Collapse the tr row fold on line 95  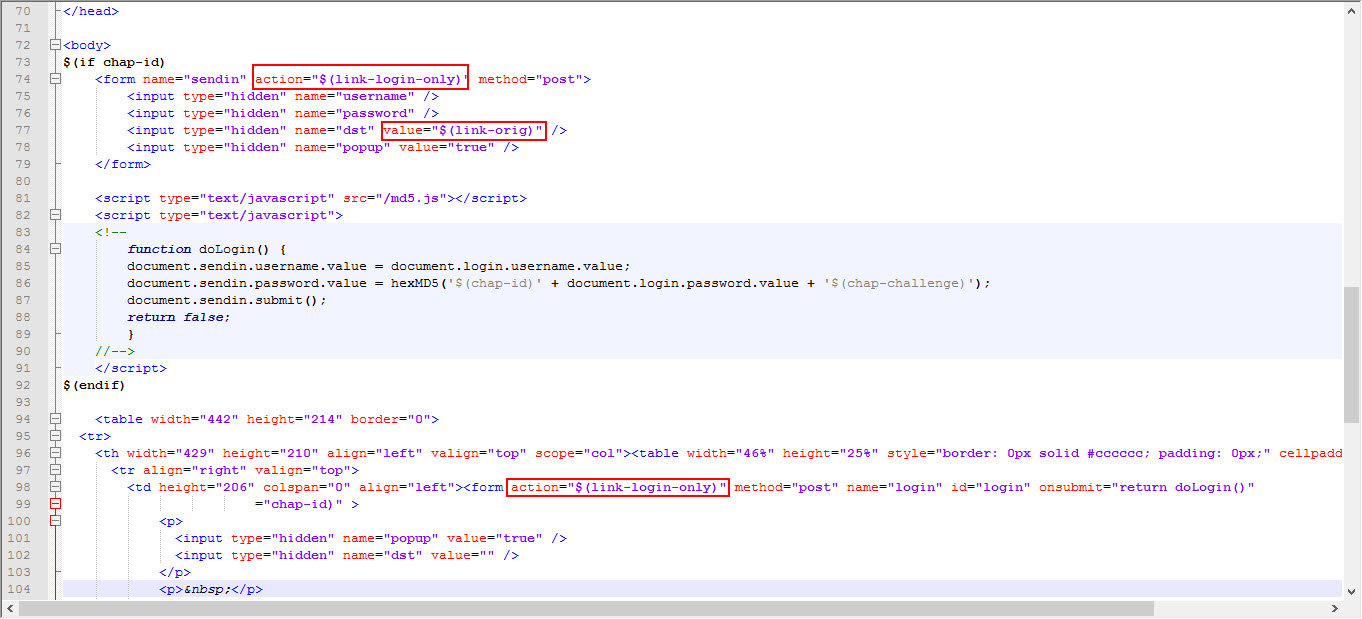pyautogui.click(x=55, y=436)
